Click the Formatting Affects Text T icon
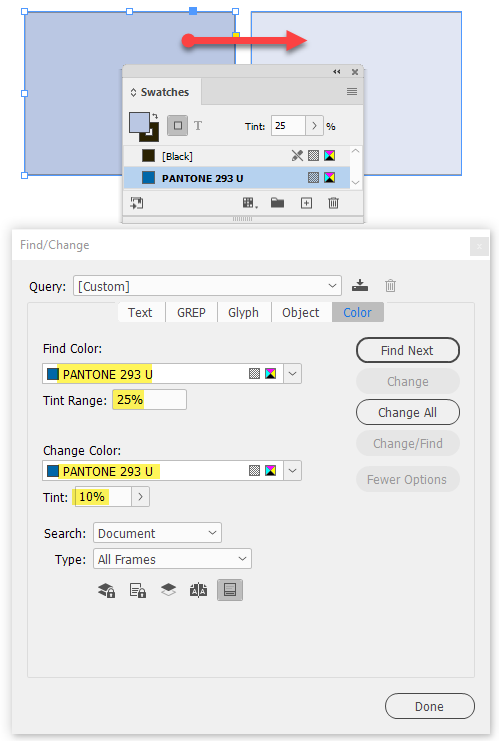Screen dimensions: 499x741 (x=198, y=126)
